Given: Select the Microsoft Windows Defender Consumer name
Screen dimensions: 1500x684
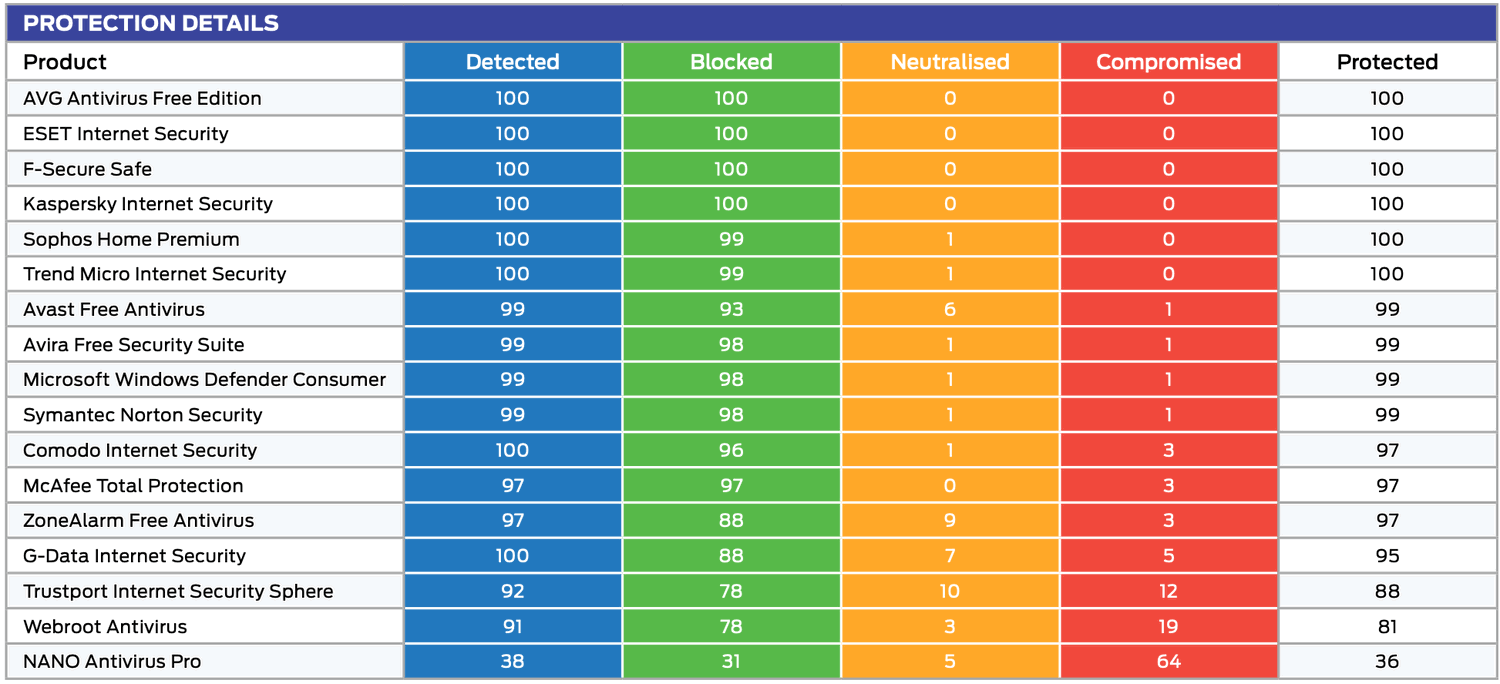Looking at the screenshot, I should pyautogui.click(x=204, y=380).
